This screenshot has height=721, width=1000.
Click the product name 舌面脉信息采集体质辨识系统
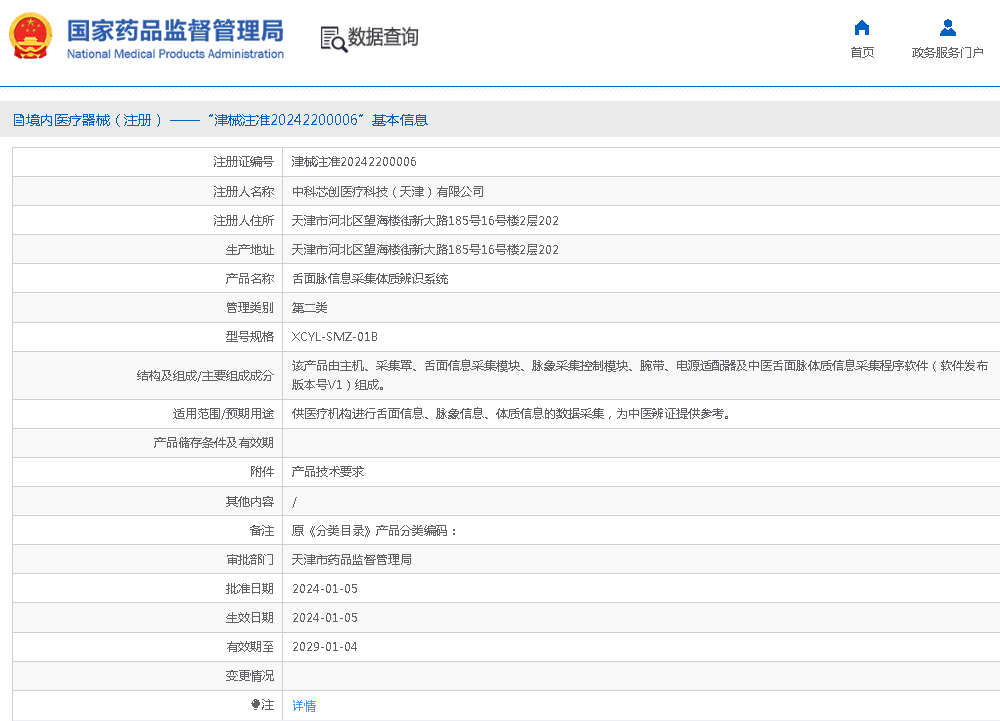tap(369, 279)
